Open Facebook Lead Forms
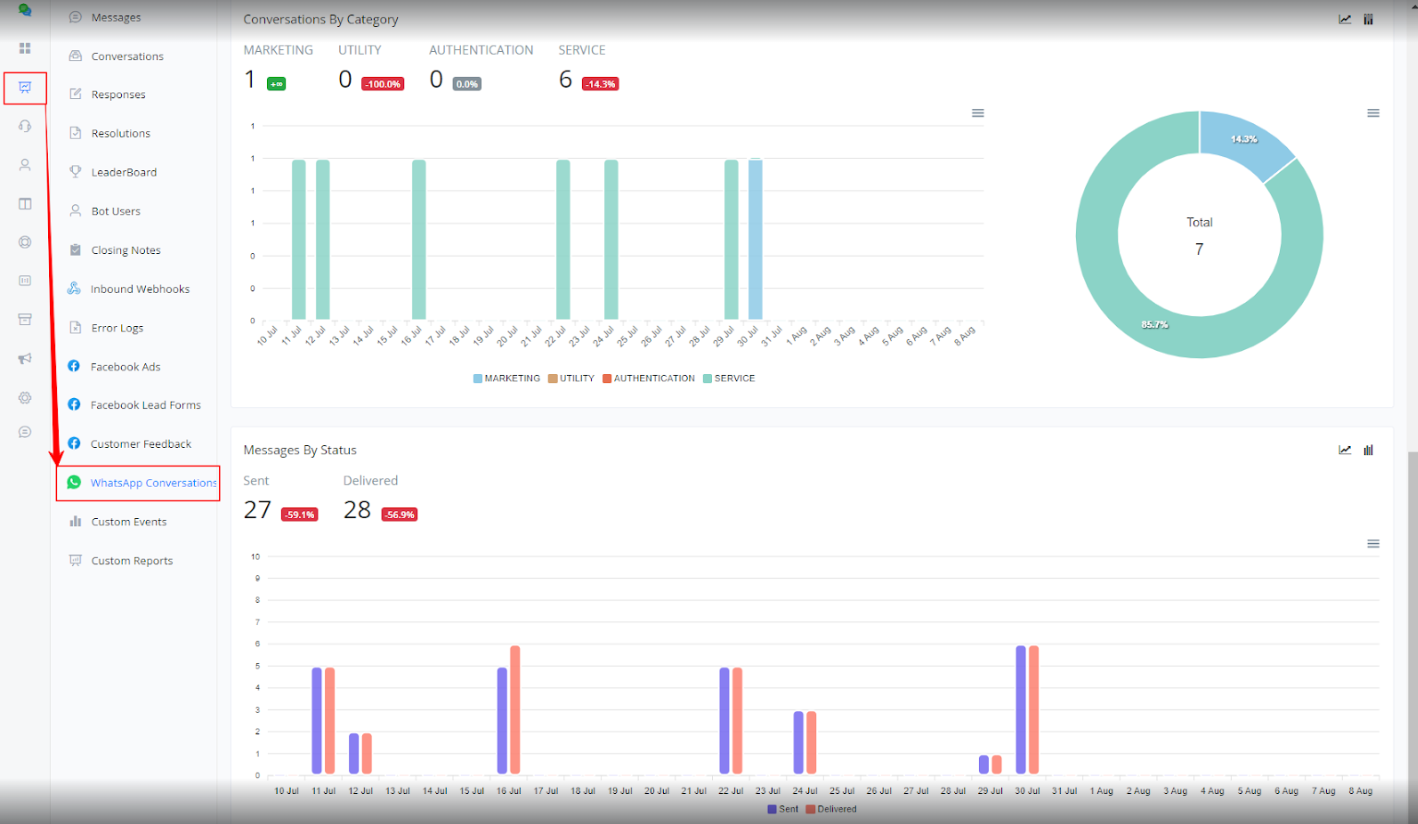Screen dimensions: 1418x824 tap(145, 405)
